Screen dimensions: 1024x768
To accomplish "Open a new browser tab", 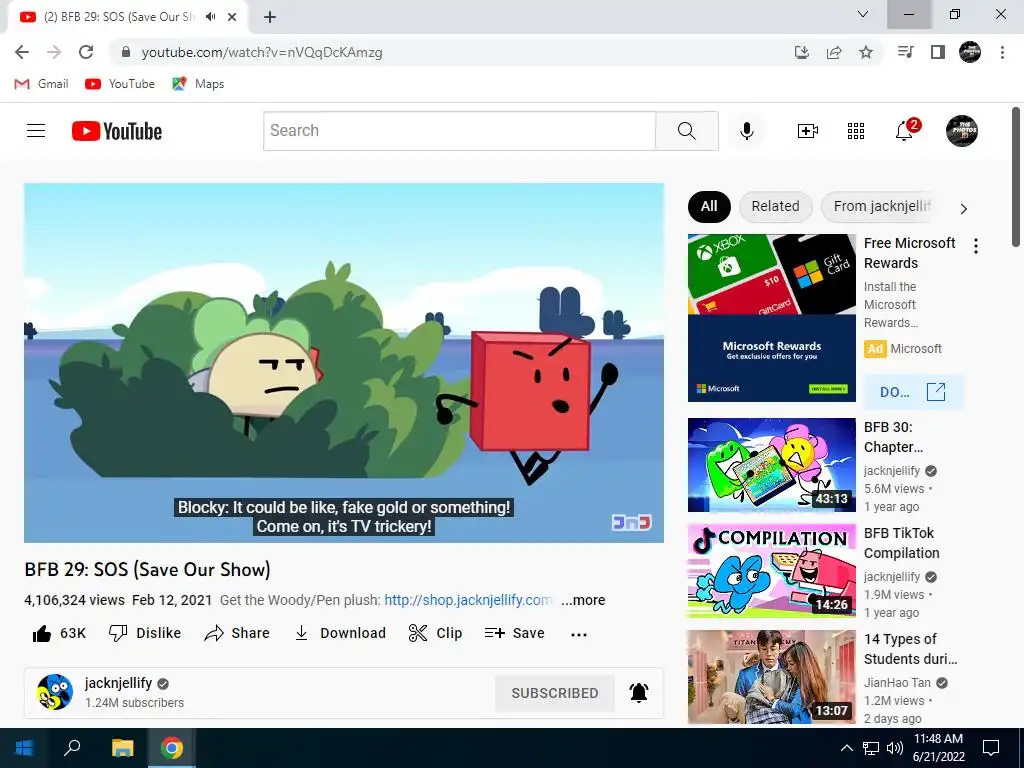I will click(270, 17).
